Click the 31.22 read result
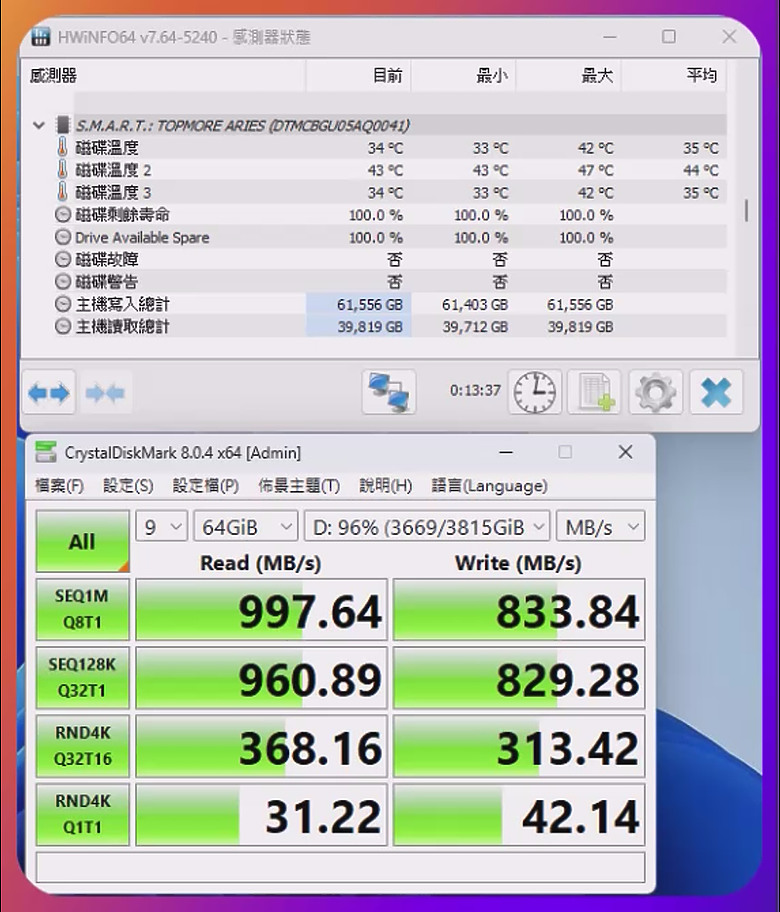This screenshot has width=780, height=912. point(261,814)
